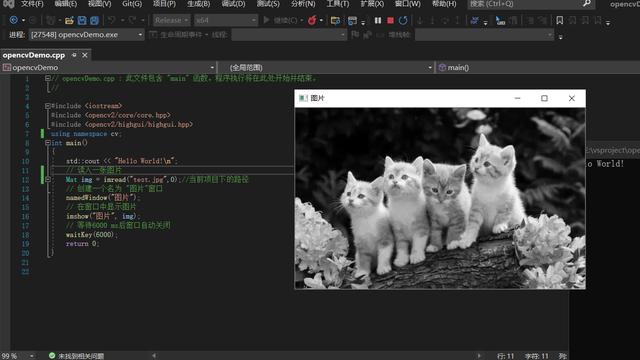Click the horizontal scrollbar left arrow
Image resolution: width=640 pixels, height=360 pixels.
click(154, 356)
